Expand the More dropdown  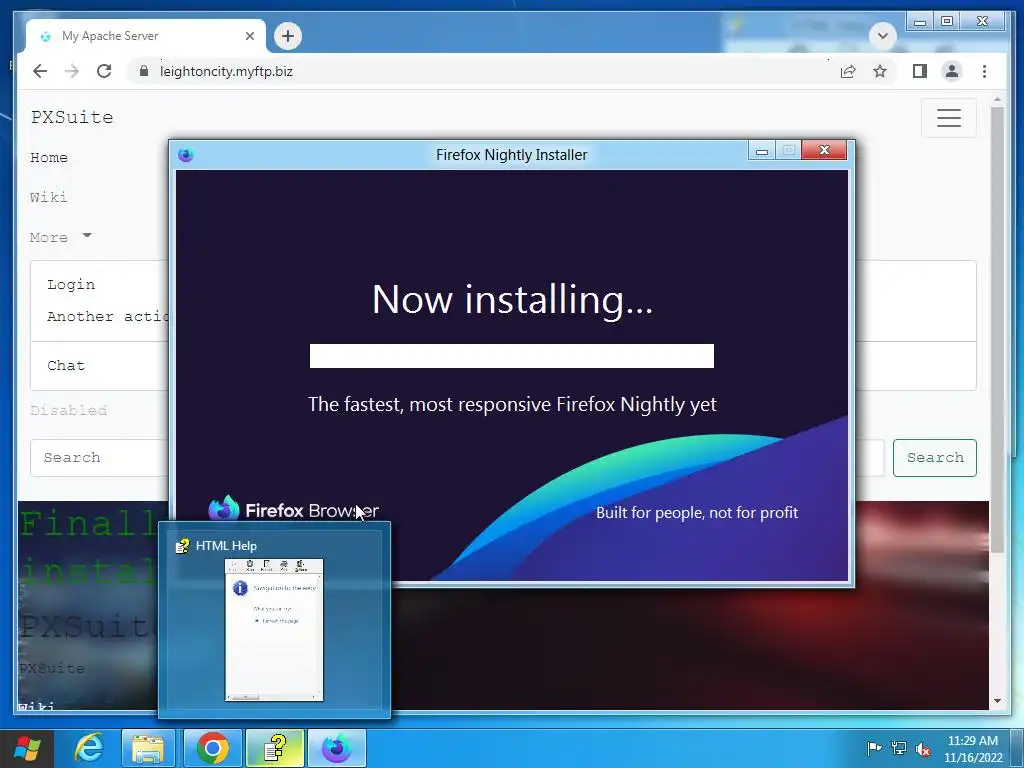(60, 237)
